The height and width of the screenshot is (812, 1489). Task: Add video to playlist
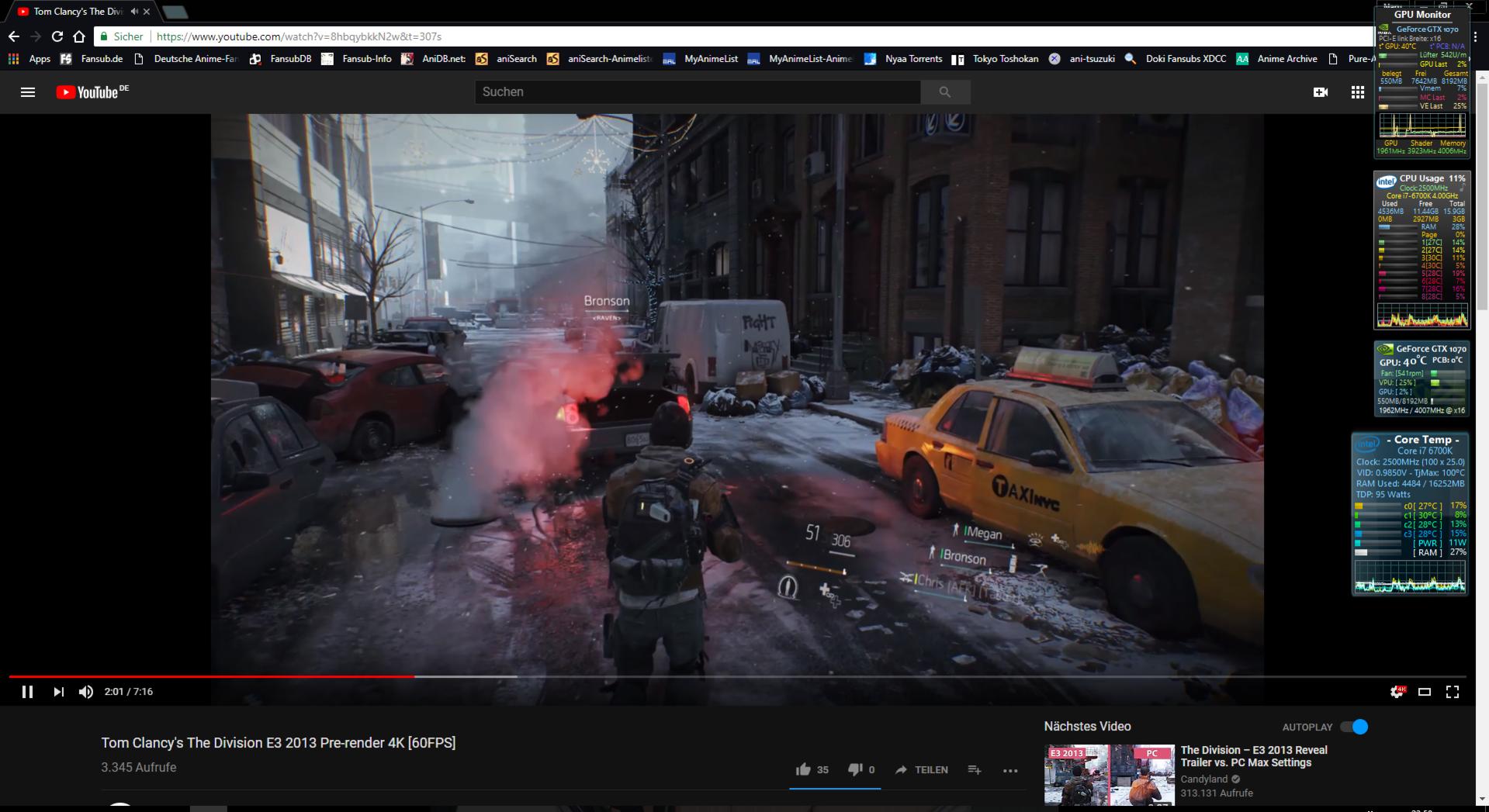pos(975,769)
